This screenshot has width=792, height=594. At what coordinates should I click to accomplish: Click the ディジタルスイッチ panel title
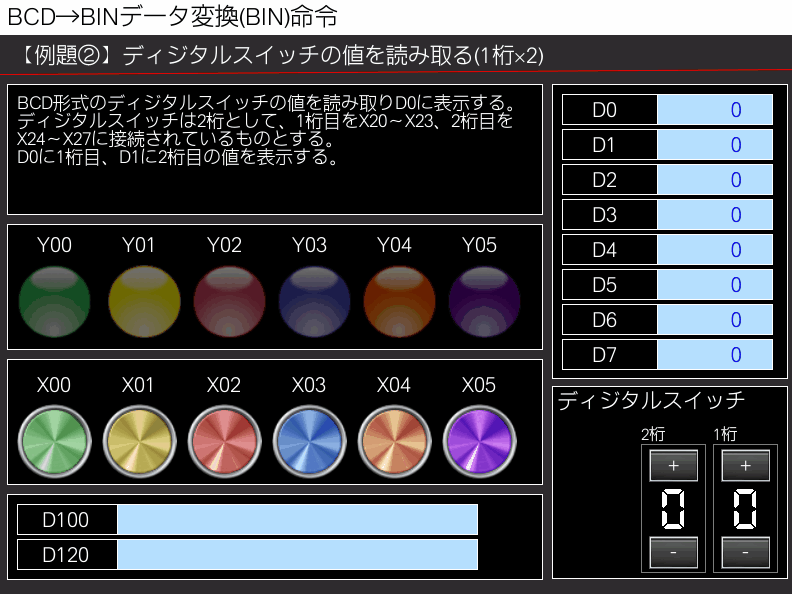[x=651, y=400]
